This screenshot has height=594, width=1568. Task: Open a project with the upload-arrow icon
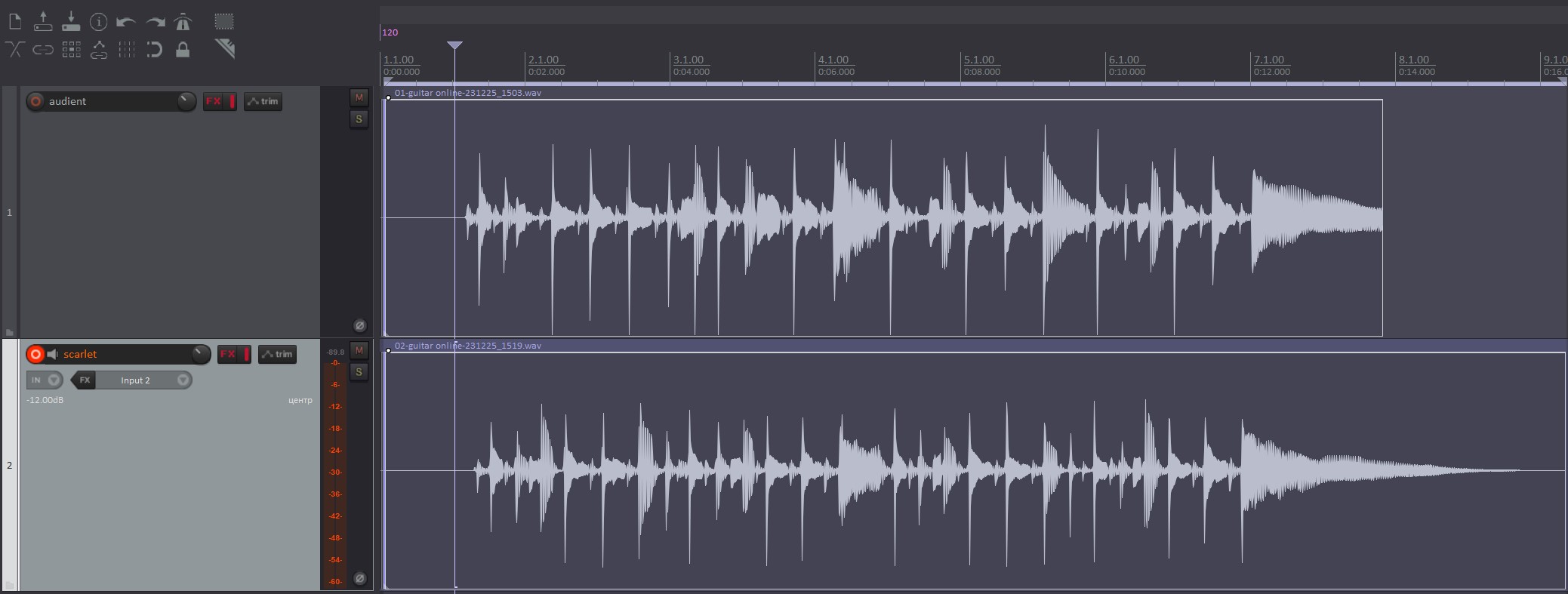(x=43, y=21)
